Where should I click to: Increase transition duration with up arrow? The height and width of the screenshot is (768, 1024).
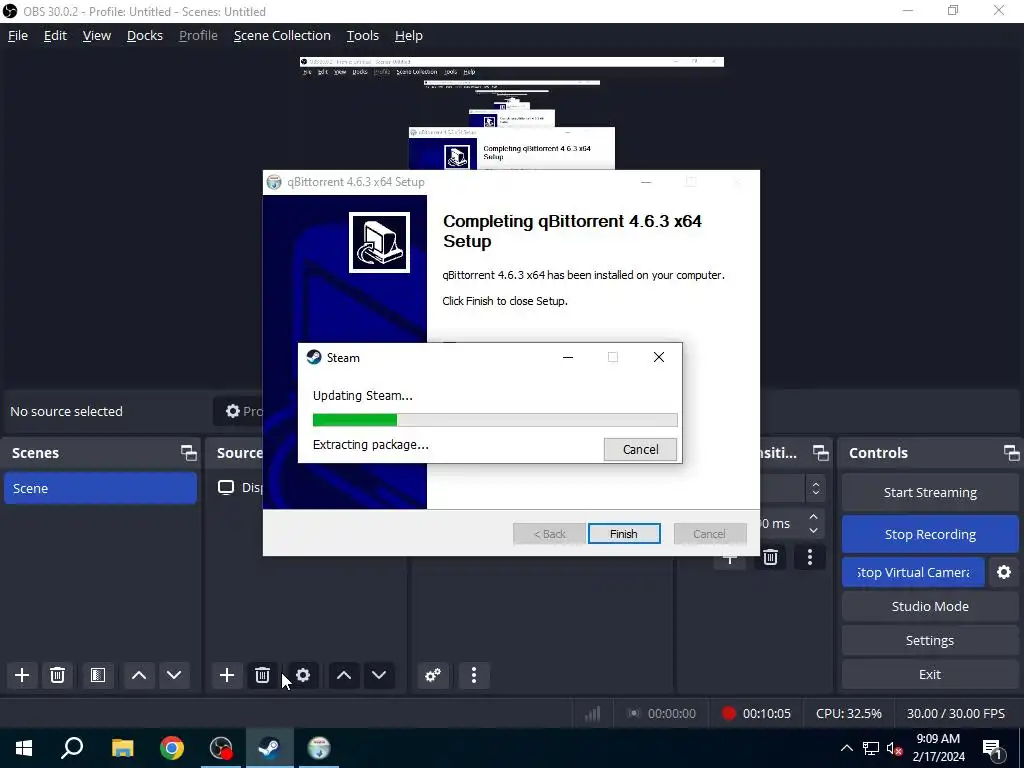tap(814, 517)
